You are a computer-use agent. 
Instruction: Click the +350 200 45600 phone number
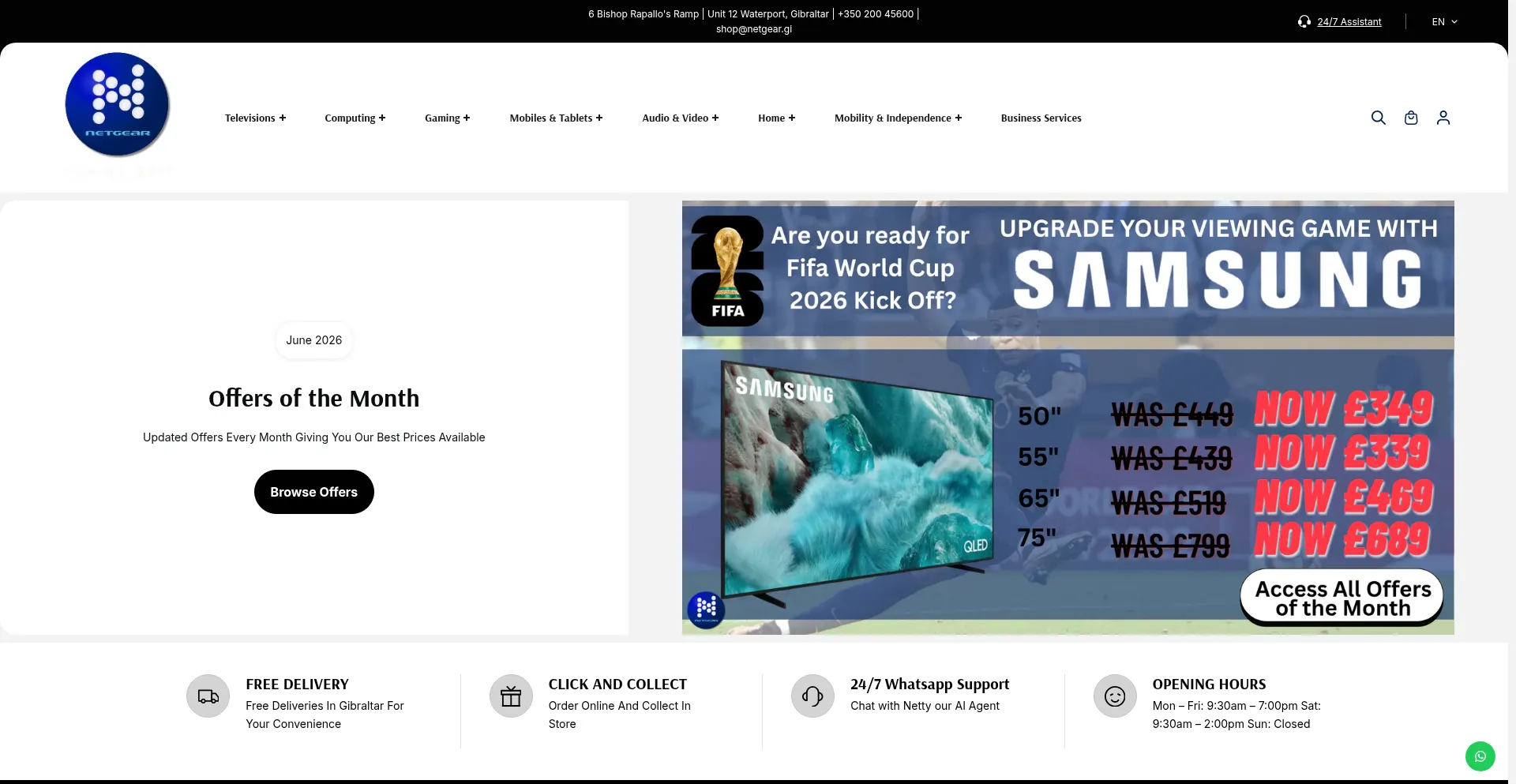pyautogui.click(x=876, y=14)
